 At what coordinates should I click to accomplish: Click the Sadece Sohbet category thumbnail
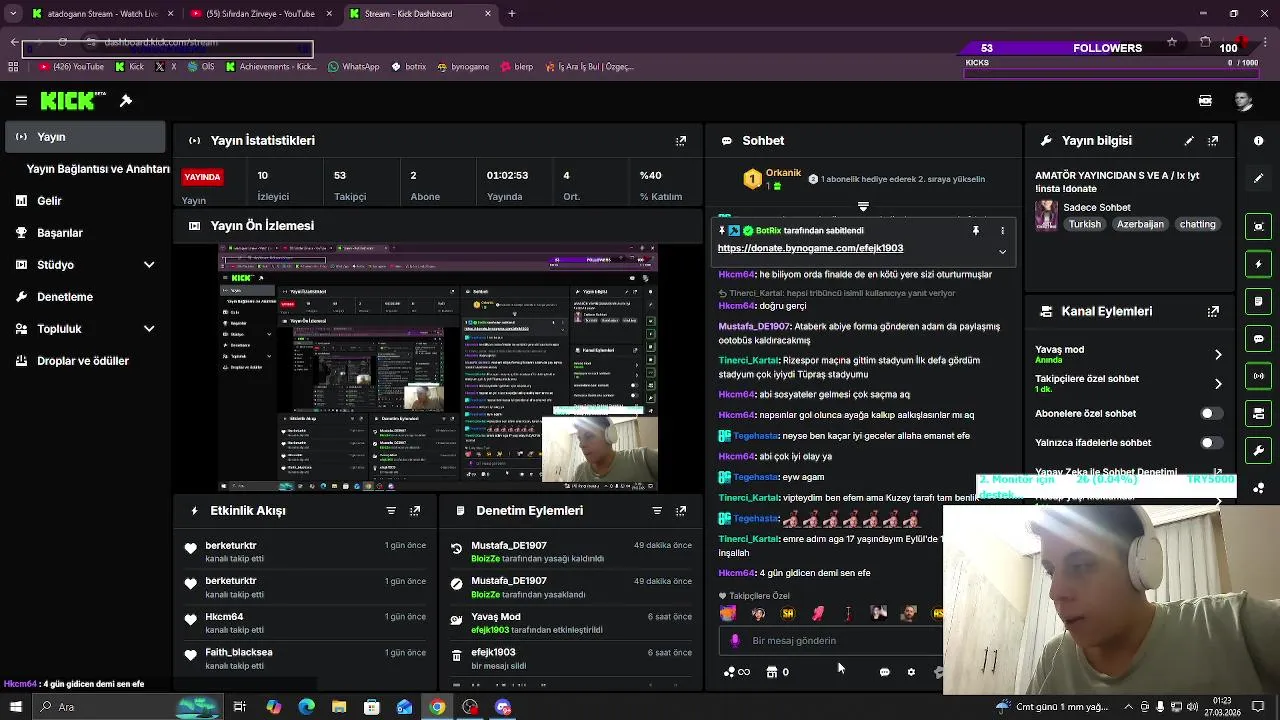[x=1046, y=216]
